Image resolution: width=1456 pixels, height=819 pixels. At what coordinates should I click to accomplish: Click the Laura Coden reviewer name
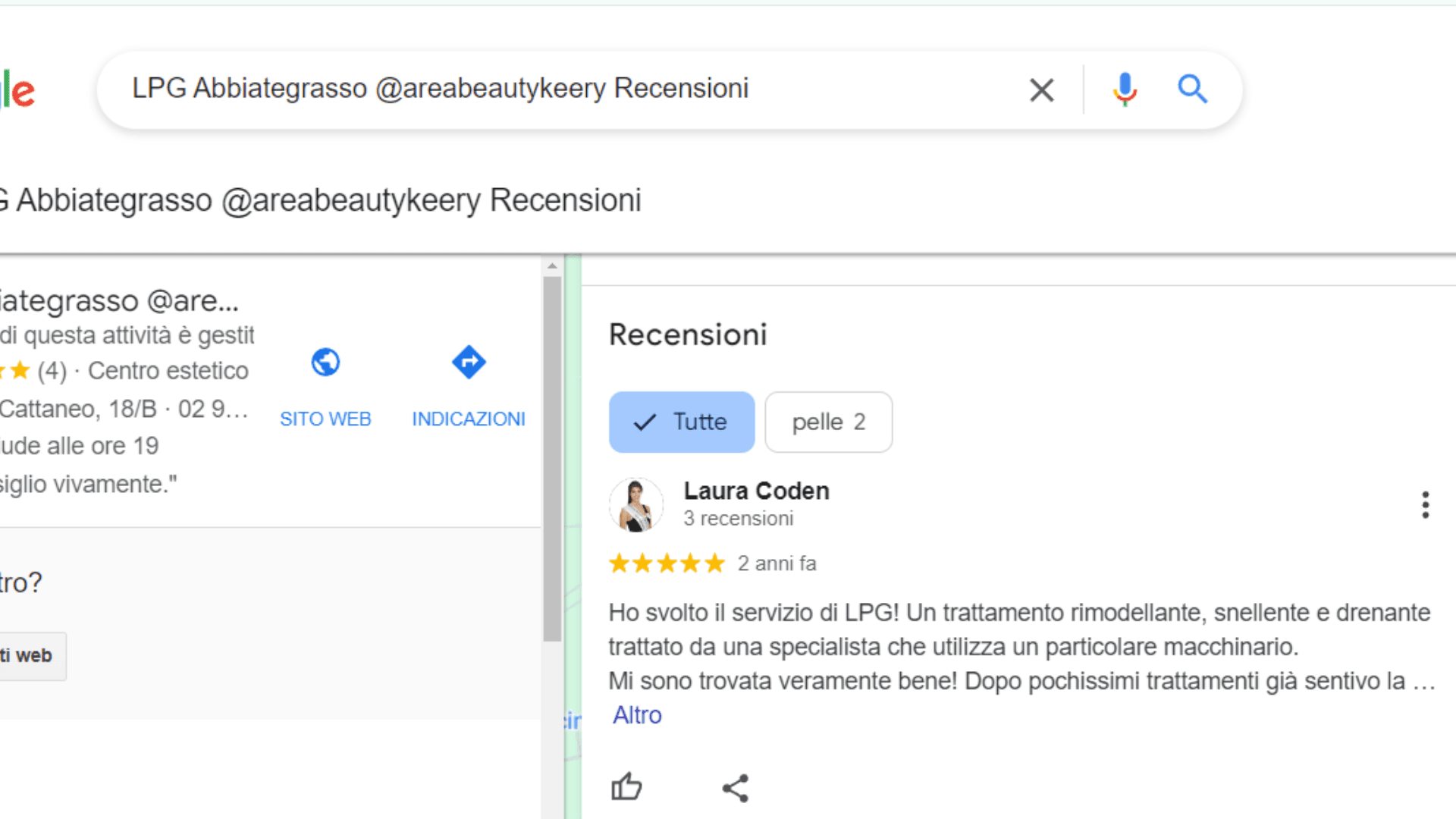(756, 491)
